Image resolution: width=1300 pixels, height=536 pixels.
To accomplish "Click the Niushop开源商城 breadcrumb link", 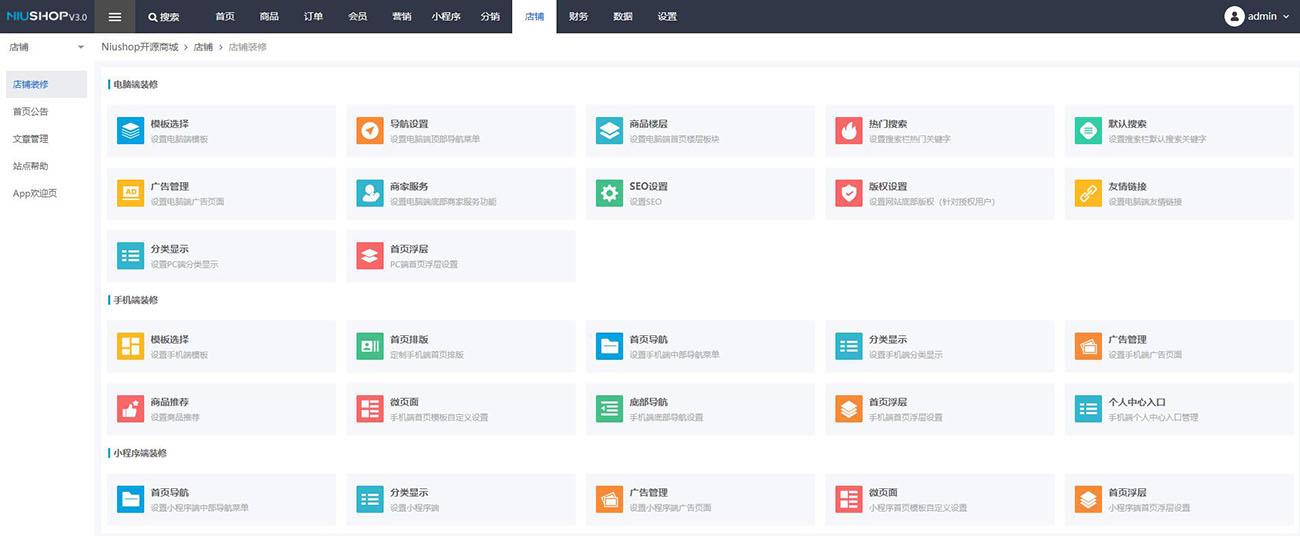I will (x=140, y=47).
